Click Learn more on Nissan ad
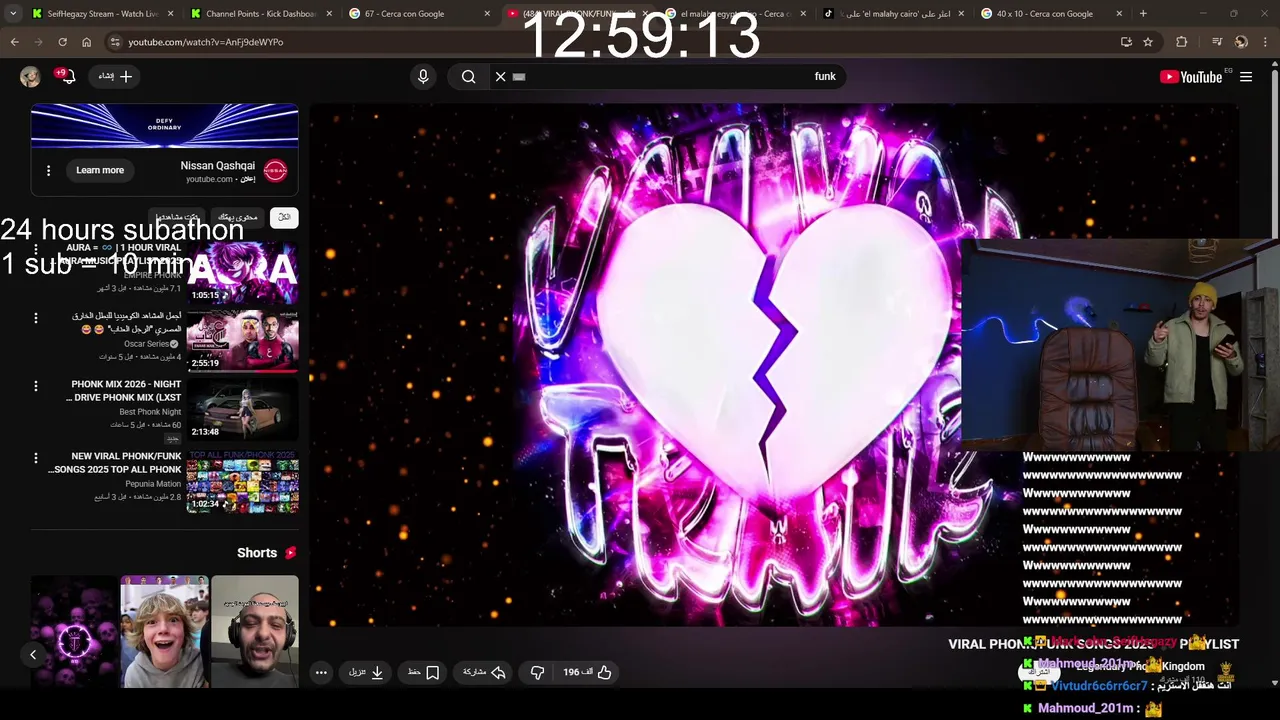 coord(100,170)
